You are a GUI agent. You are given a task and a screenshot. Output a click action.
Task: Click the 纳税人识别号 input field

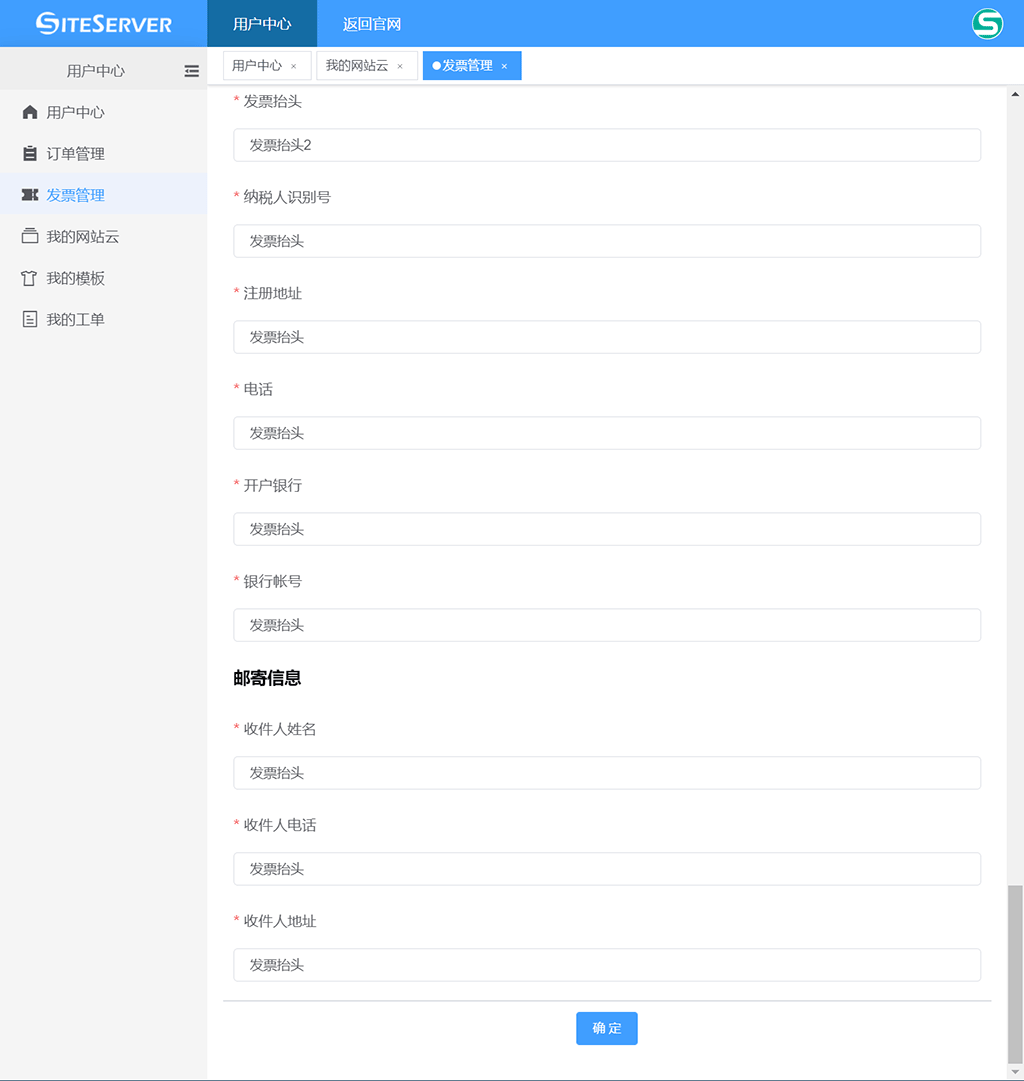pyautogui.click(x=607, y=241)
